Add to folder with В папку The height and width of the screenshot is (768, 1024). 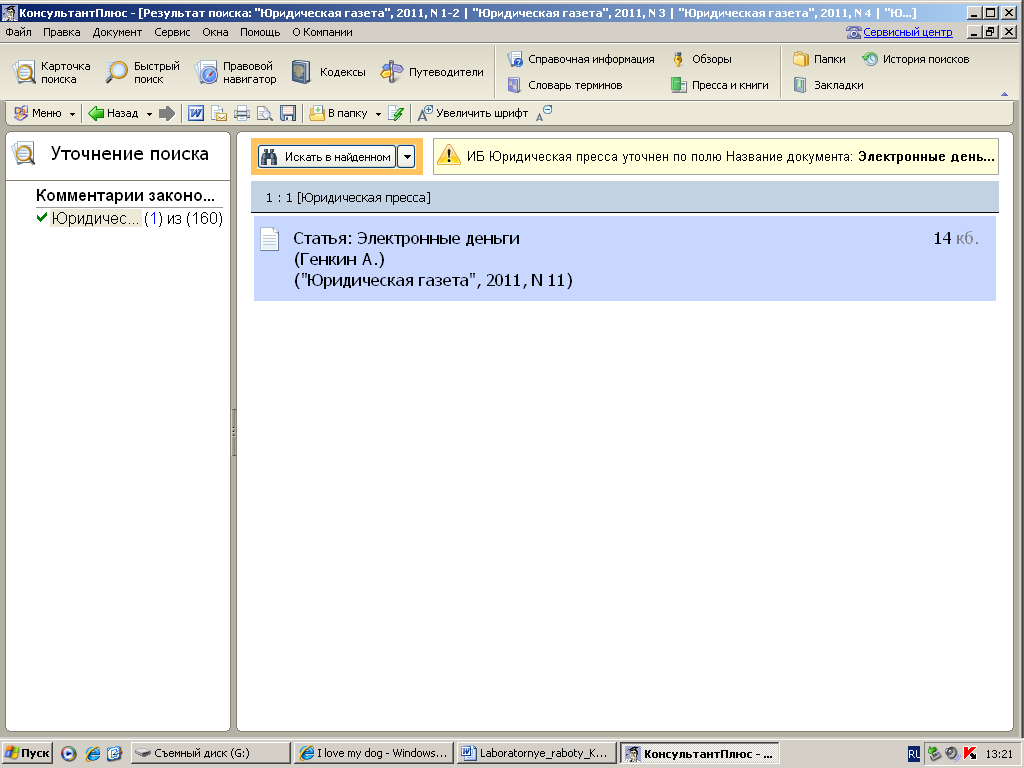338,114
